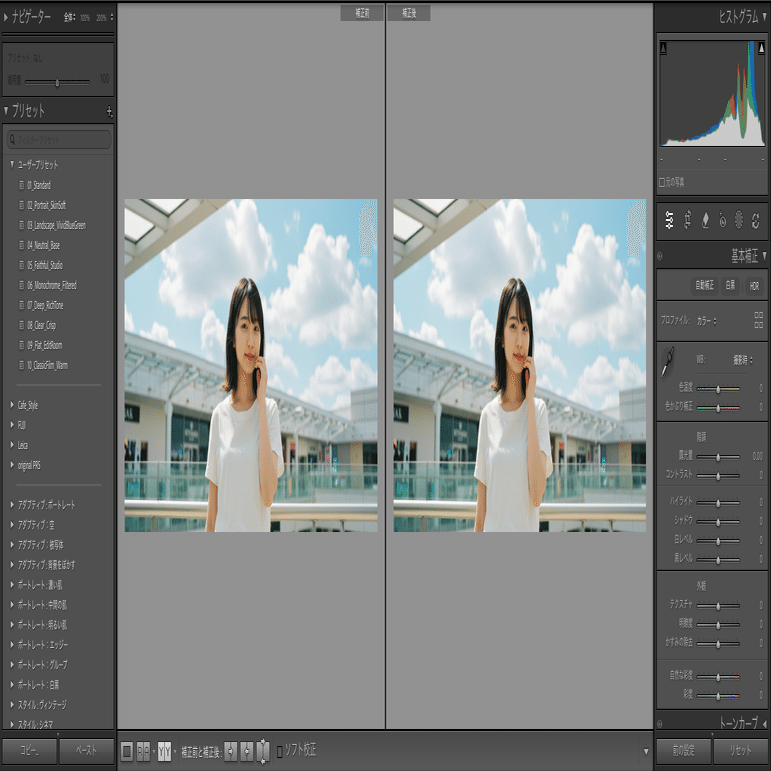Toggle the Basic panel on/off switch
771x771 pixels.
660,256
